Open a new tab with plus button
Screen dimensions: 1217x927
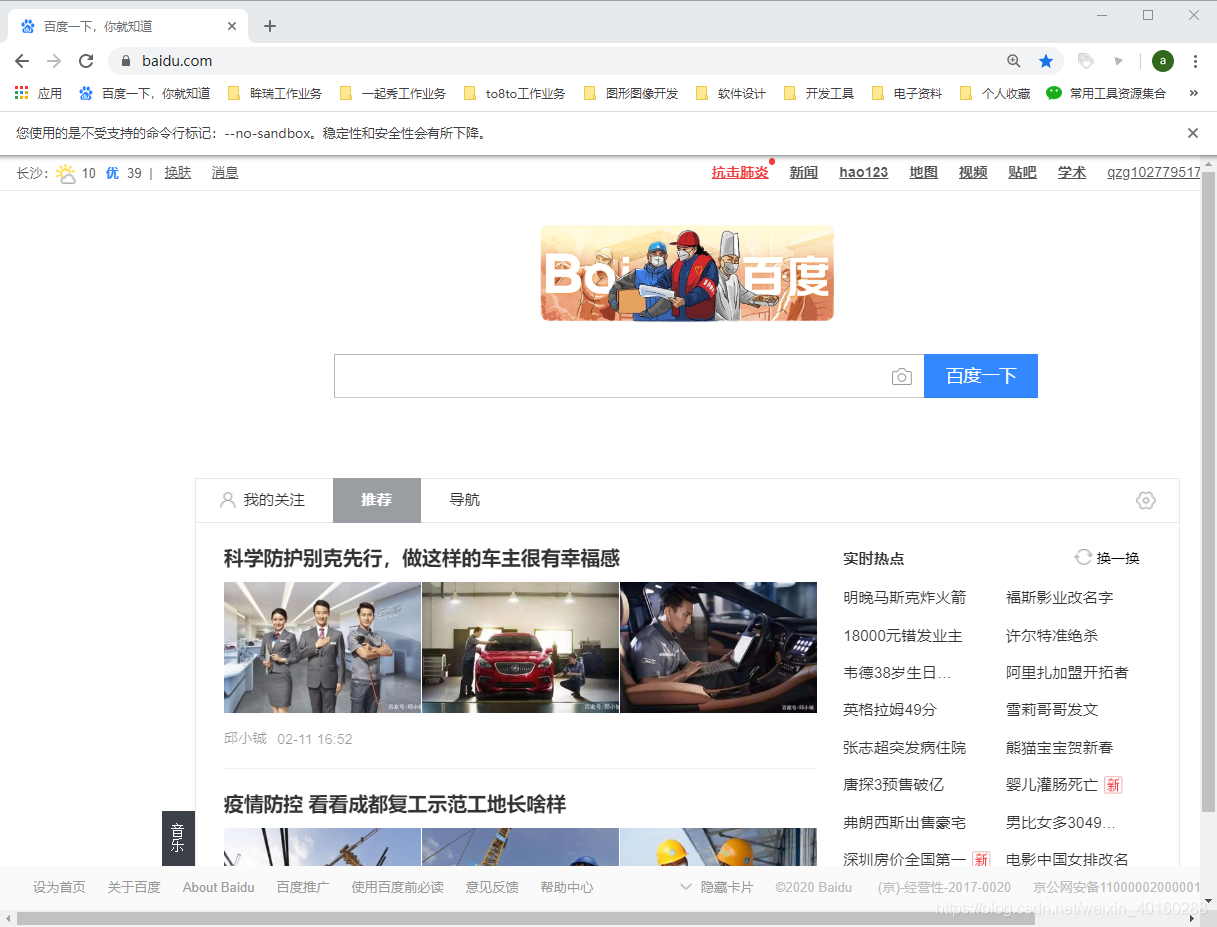pyautogui.click(x=270, y=26)
